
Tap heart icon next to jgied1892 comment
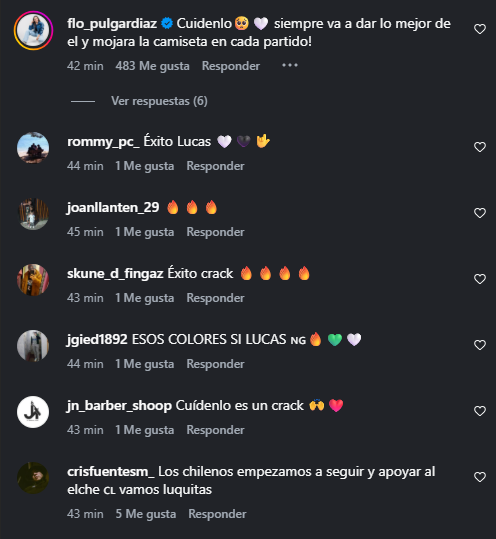click(480, 345)
